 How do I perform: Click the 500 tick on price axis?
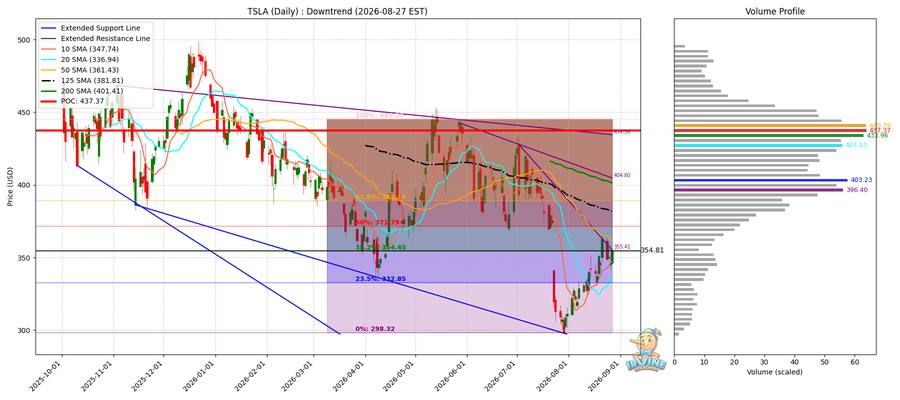[x=24, y=40]
